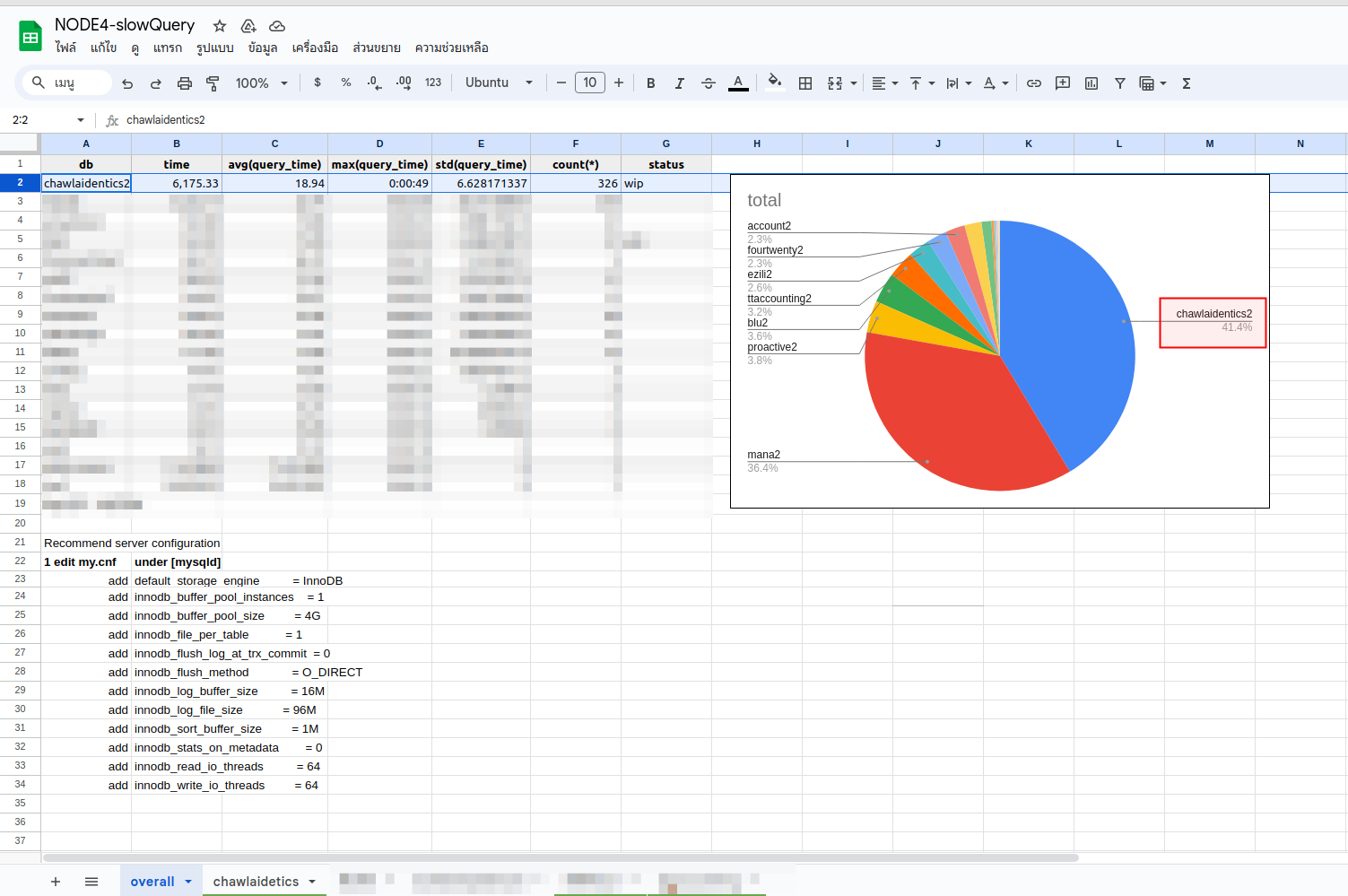Click the font size field showing 10
The image size is (1348, 896).
(590, 83)
